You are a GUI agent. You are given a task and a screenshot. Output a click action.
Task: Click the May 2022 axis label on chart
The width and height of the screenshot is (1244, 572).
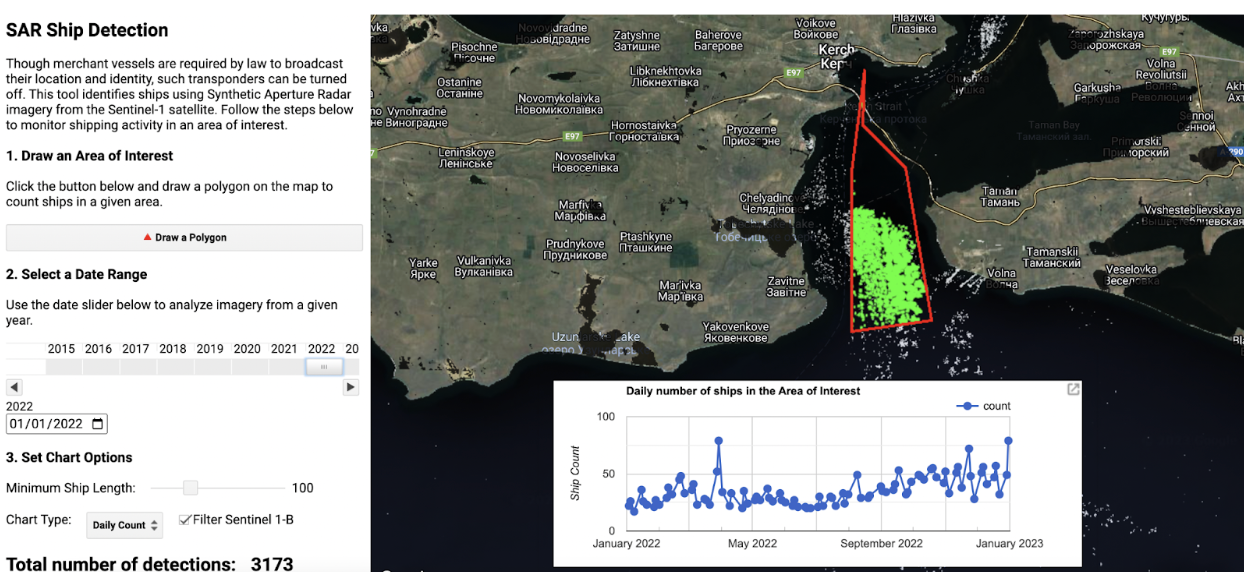(x=752, y=544)
